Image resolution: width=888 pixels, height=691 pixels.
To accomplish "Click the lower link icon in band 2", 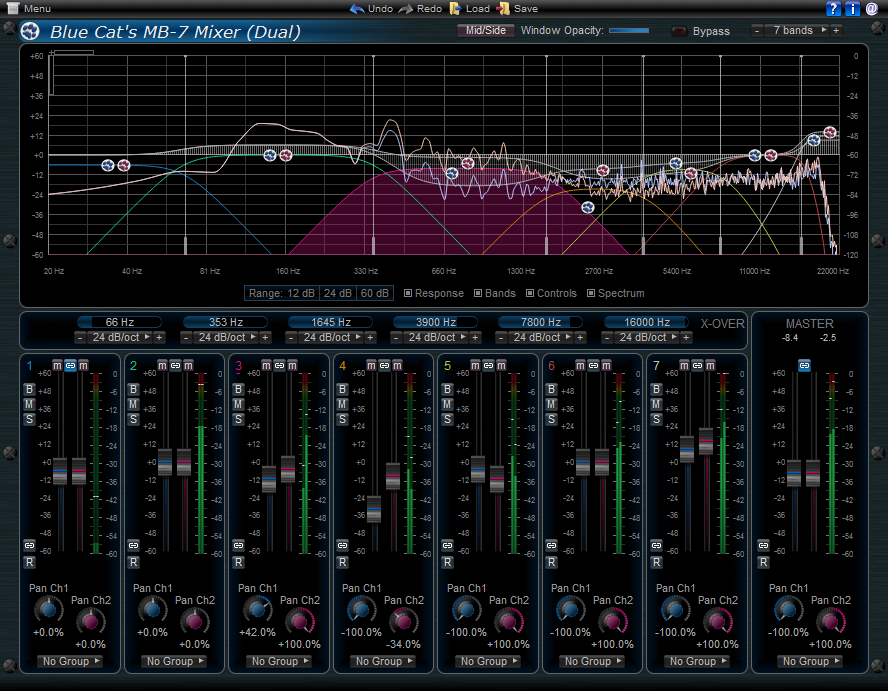I will [x=134, y=545].
